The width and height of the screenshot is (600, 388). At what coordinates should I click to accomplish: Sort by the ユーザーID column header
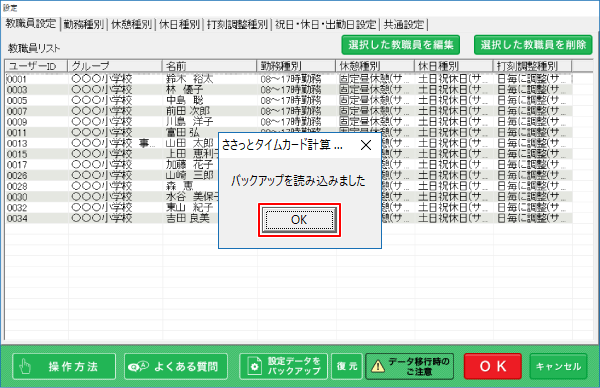(36, 66)
